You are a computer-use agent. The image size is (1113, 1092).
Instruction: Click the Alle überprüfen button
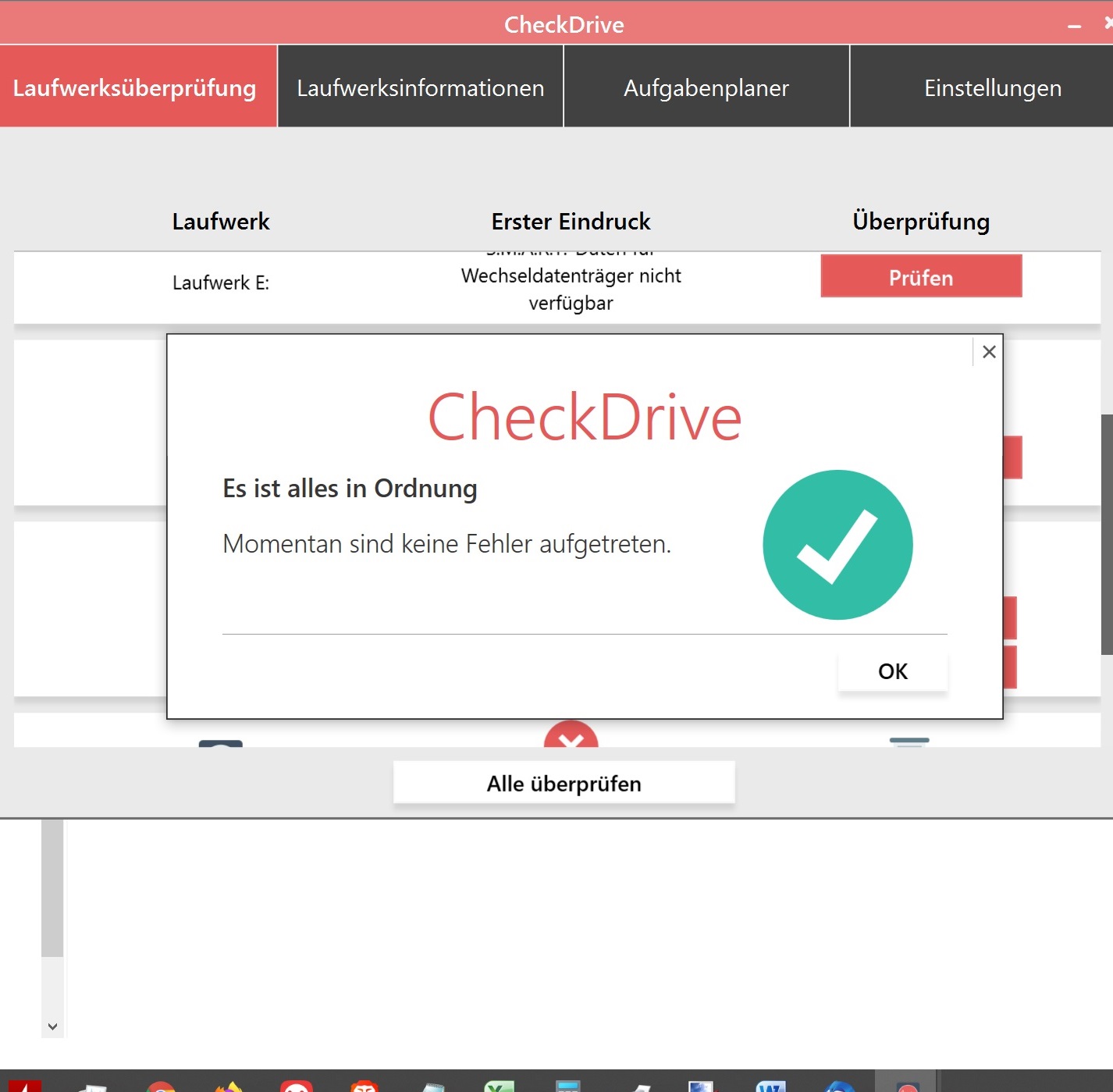pos(564,783)
